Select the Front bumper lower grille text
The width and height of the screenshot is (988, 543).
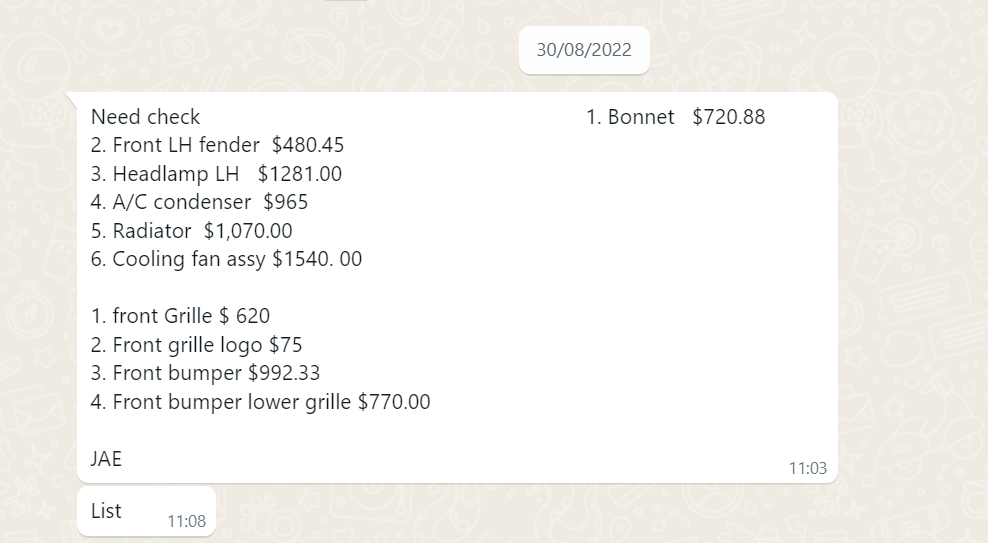(x=232, y=402)
